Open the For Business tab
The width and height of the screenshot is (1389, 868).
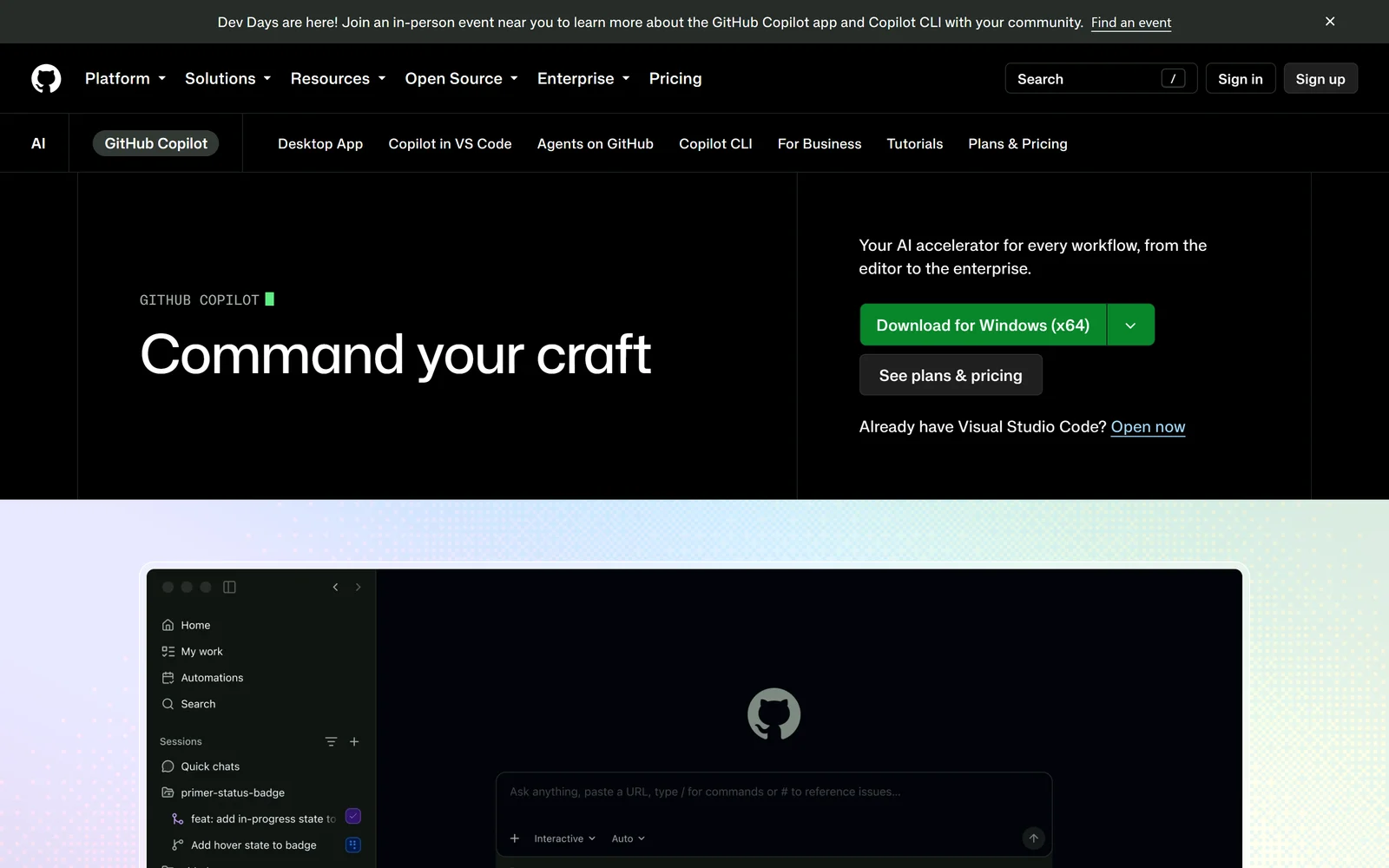(x=820, y=143)
